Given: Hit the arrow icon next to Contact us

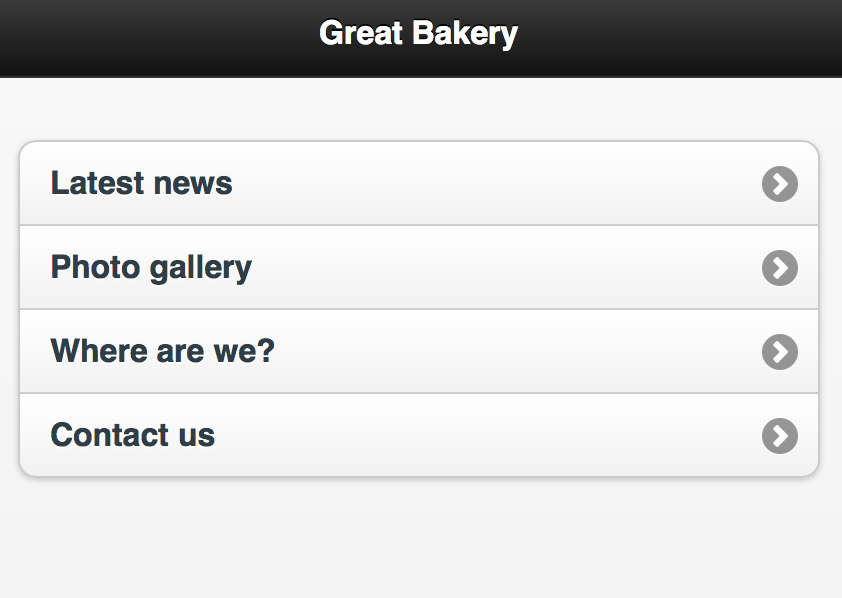Looking at the screenshot, I should click(x=779, y=436).
